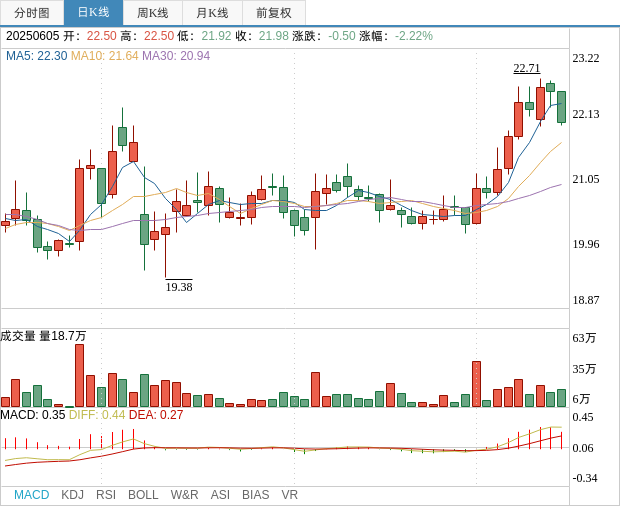Image resolution: width=620 pixels, height=506 pixels.
Task: Click the 成交量 量18.7万 label
Action: (43, 336)
